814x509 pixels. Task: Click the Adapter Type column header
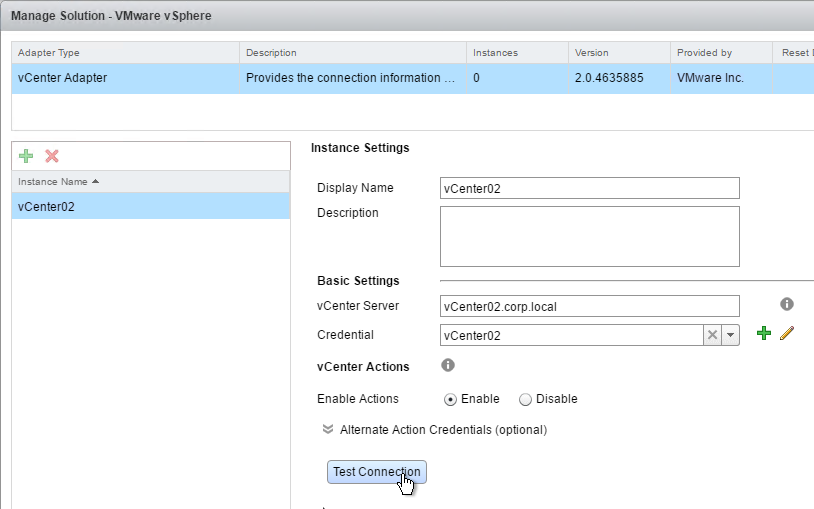click(x=125, y=52)
